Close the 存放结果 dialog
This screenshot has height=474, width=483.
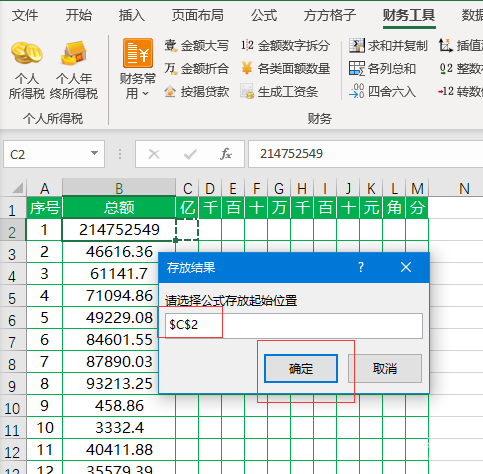click(x=406, y=267)
